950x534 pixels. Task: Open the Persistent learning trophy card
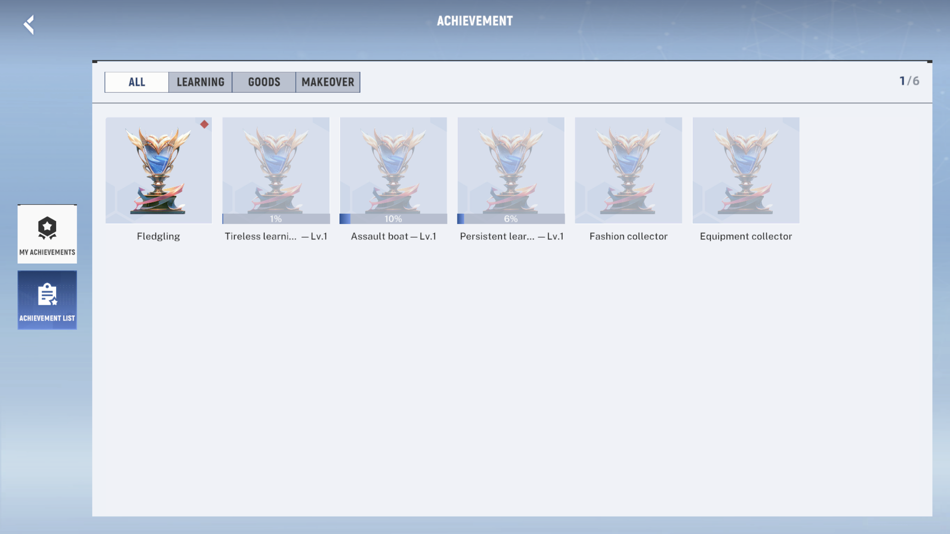point(511,170)
